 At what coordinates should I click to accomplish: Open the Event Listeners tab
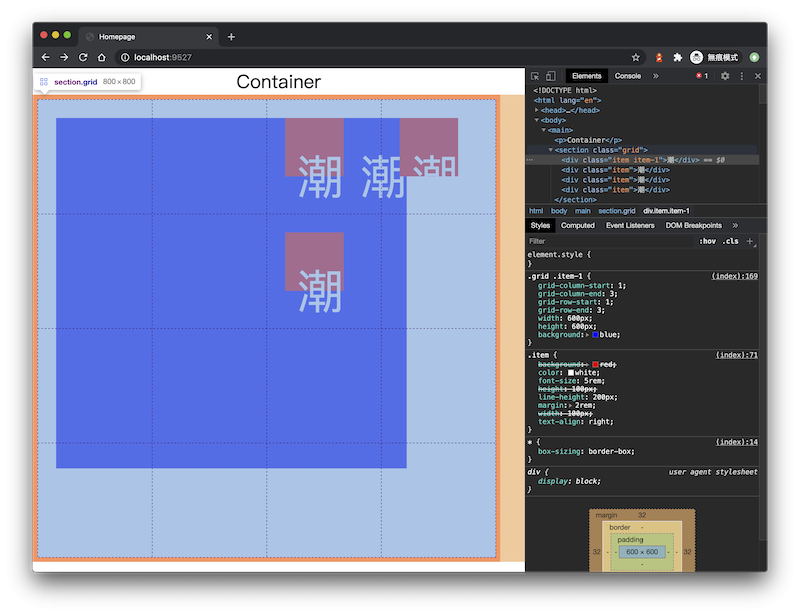630,226
